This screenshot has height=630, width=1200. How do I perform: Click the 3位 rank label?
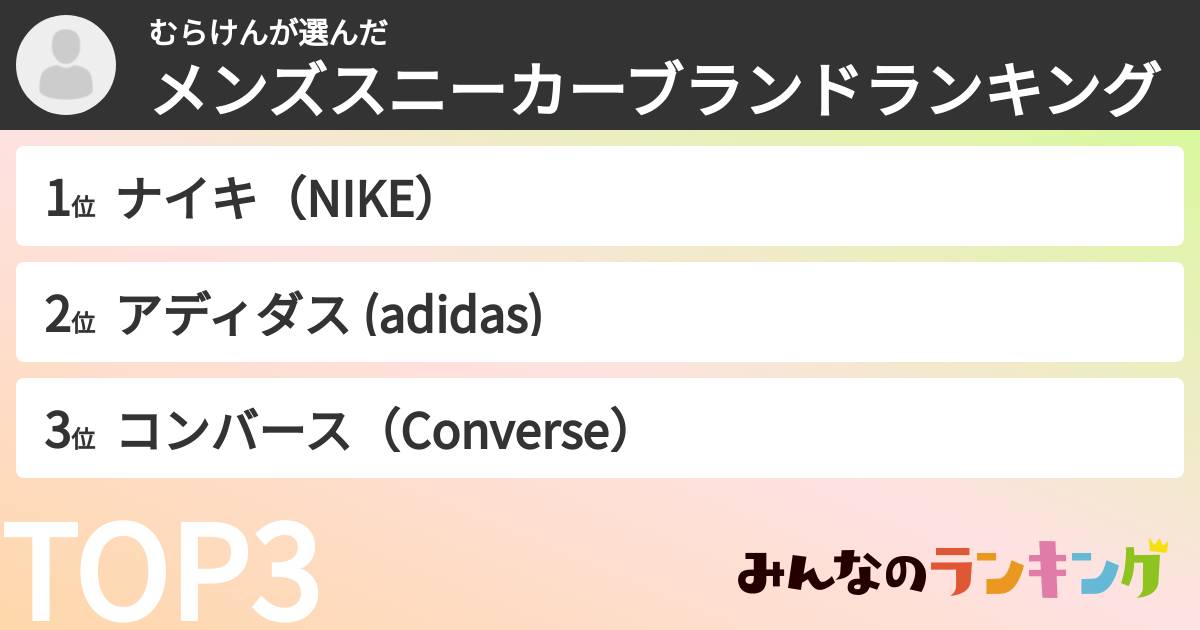[x=70, y=433]
